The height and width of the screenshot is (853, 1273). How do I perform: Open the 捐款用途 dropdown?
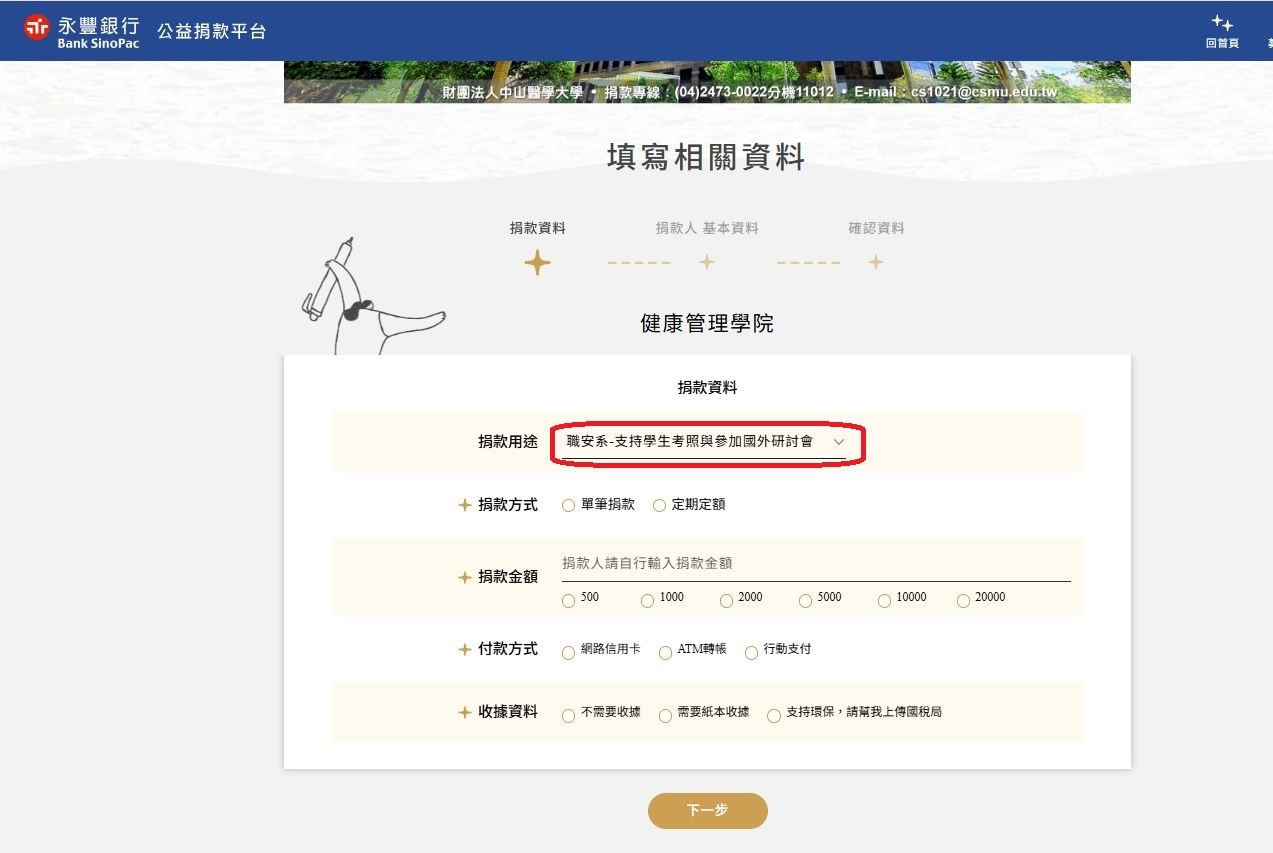(704, 441)
